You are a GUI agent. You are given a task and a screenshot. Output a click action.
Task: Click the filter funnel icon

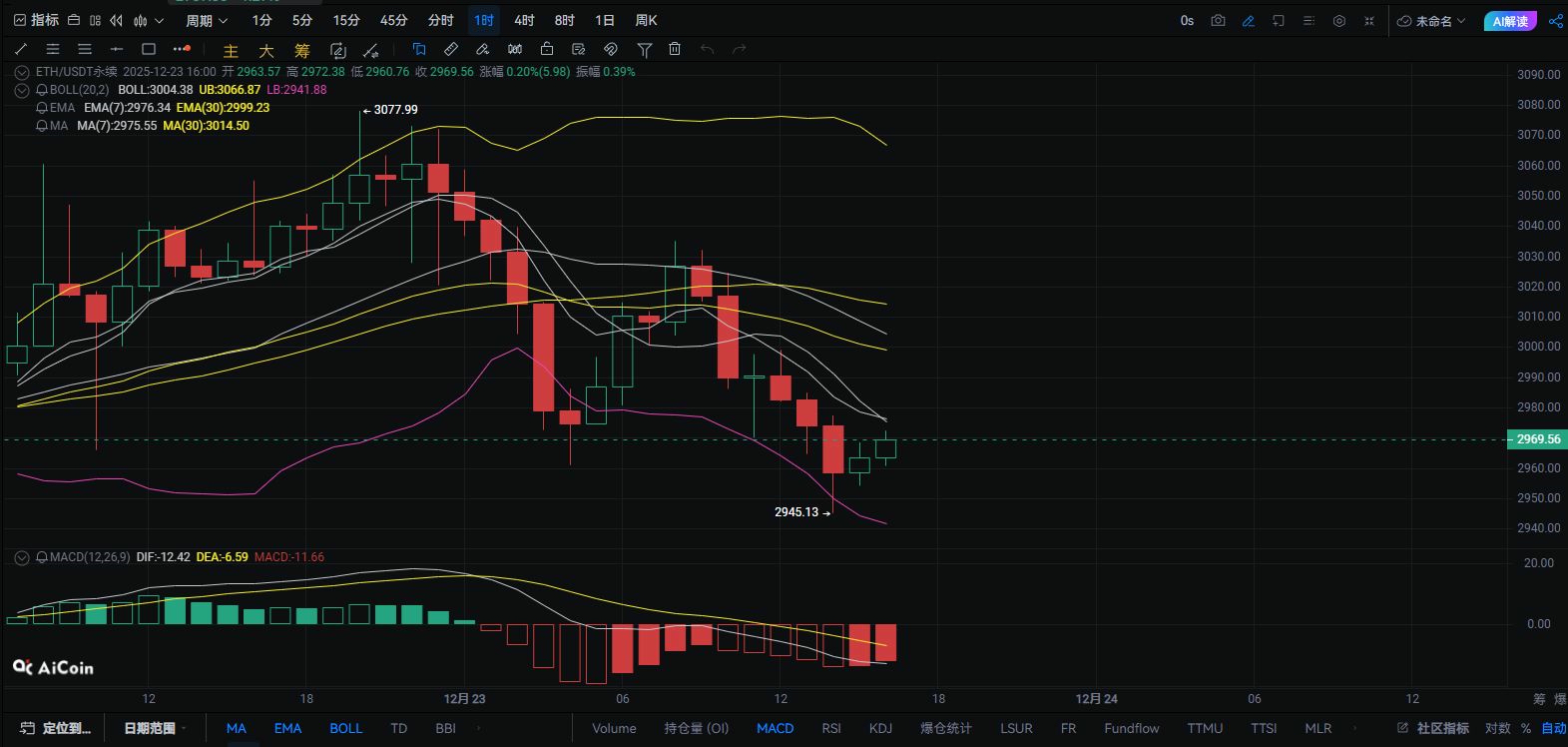coord(645,49)
